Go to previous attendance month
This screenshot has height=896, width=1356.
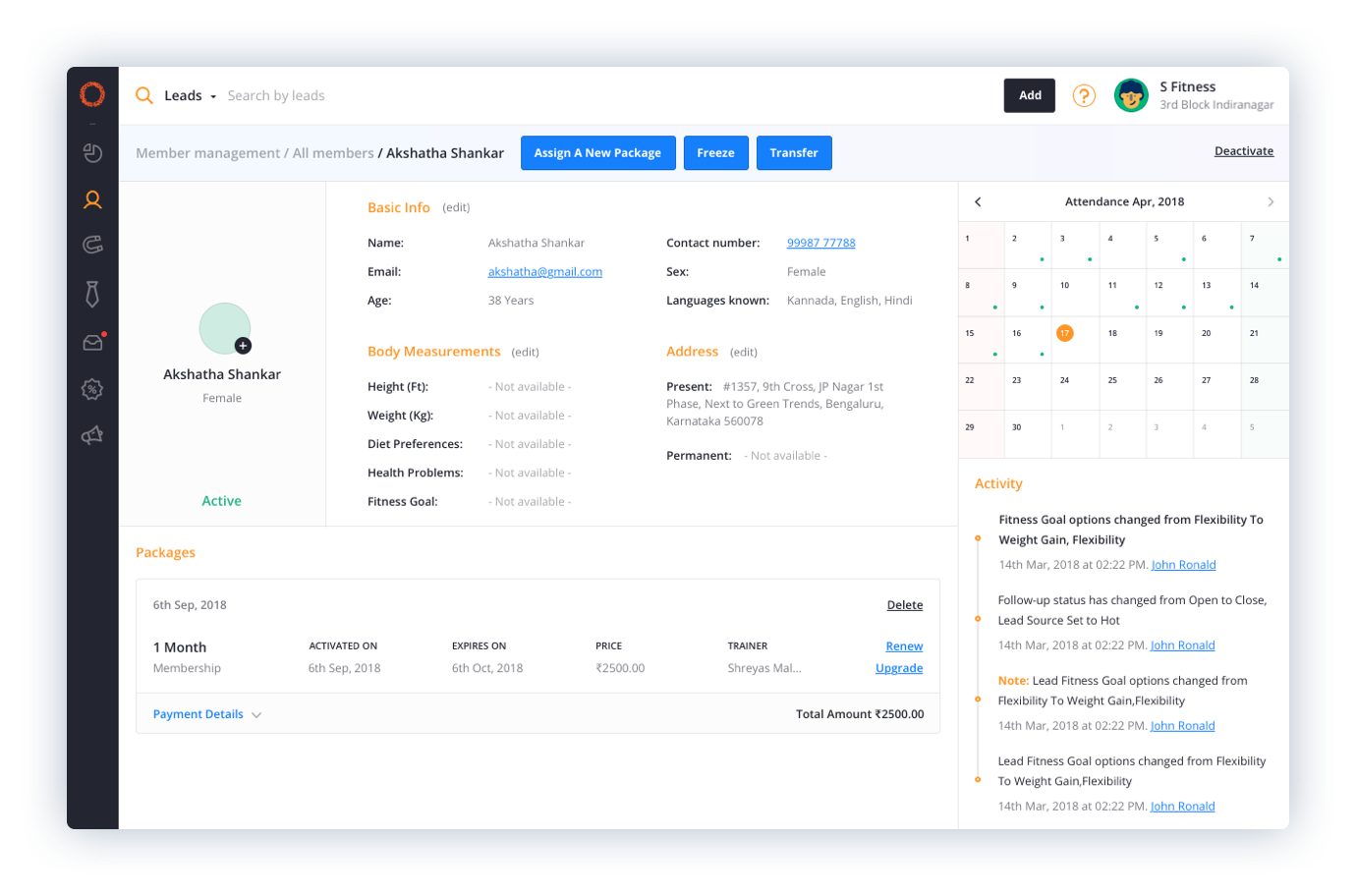pyautogui.click(x=978, y=202)
